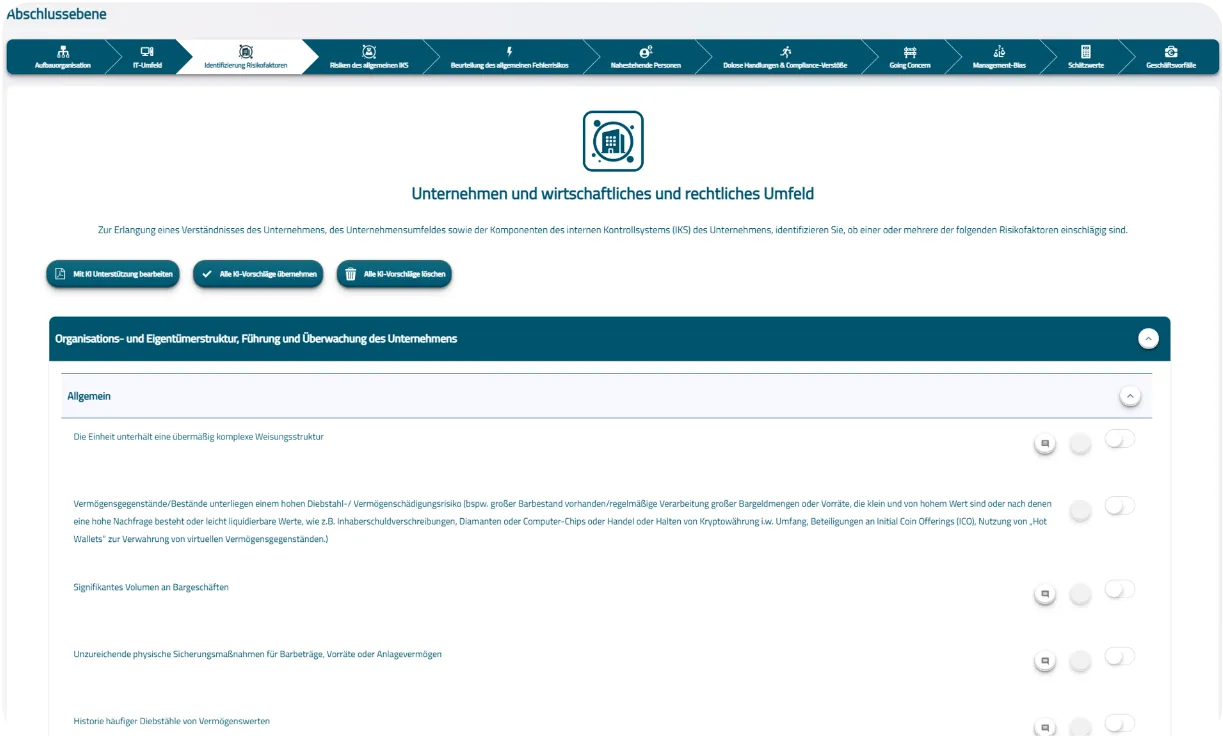Click text 'Die Einheit unterhält eine übermäßig komplexe Weisungsstruktur'

pyautogui.click(x=199, y=437)
